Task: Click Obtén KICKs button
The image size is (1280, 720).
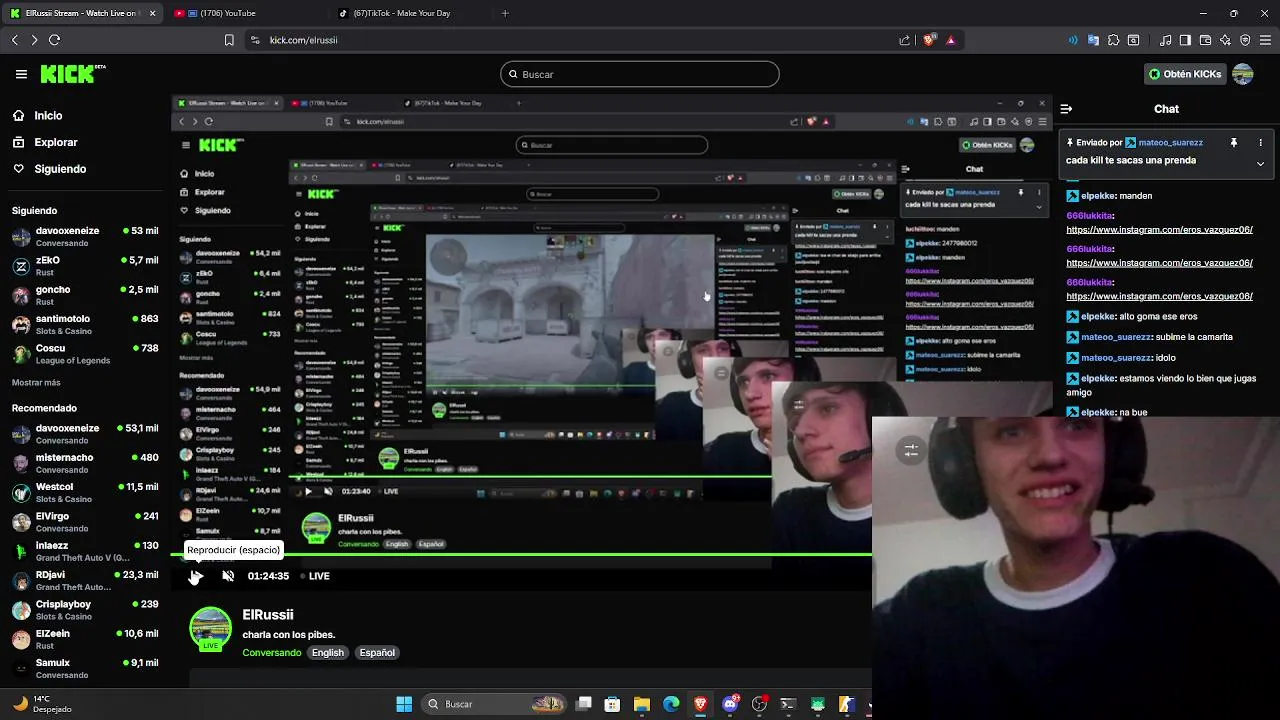Action: tap(1185, 74)
